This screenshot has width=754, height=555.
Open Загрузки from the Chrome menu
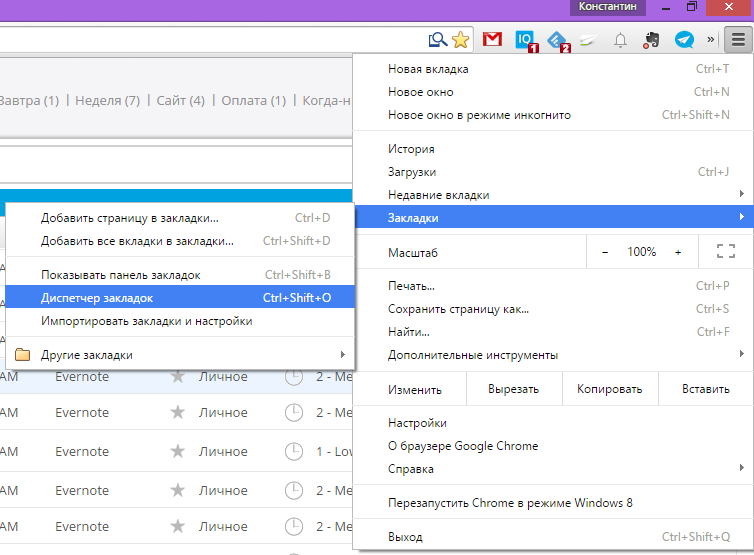(x=553, y=172)
